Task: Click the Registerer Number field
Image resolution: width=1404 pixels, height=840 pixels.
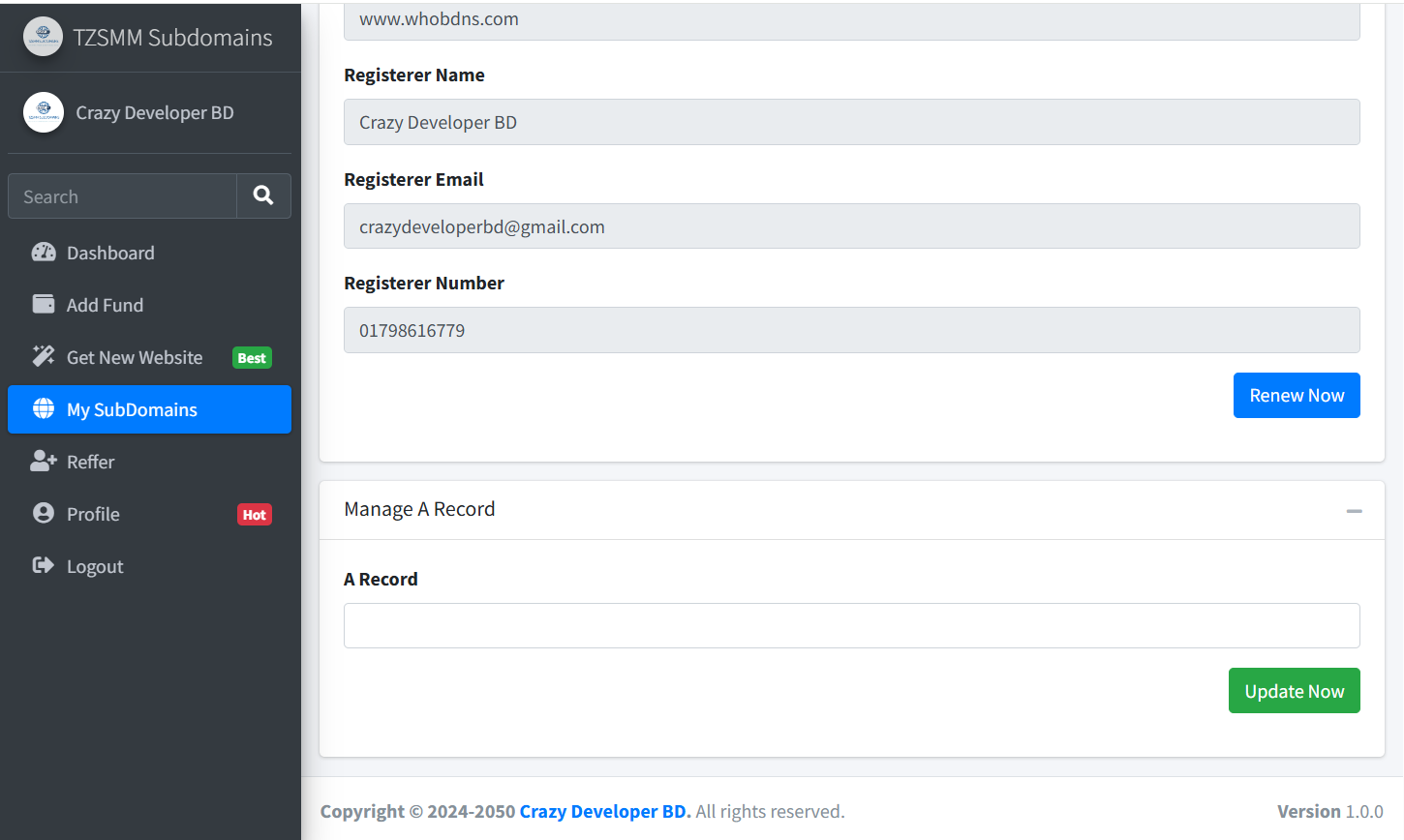Action: (852, 330)
